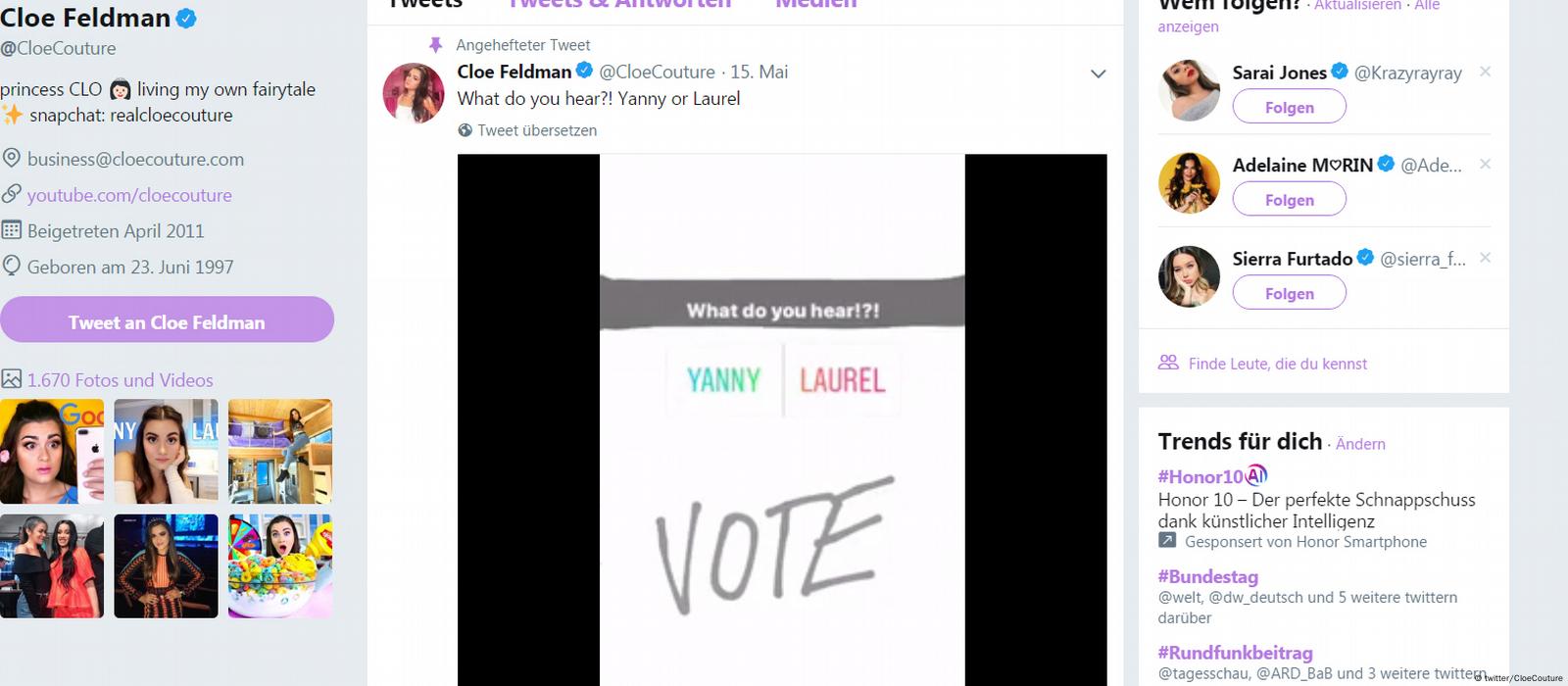
Task: Follow Adelaine Morin with Folgen button
Action: pos(1289,199)
